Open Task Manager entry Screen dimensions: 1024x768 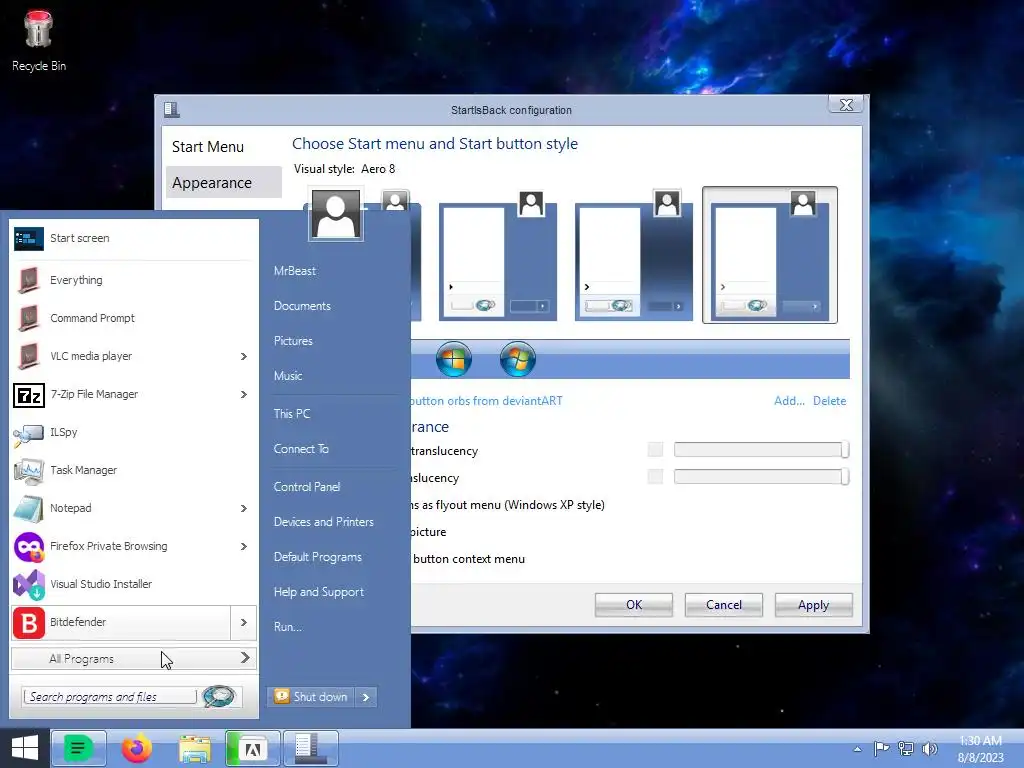tap(133, 470)
